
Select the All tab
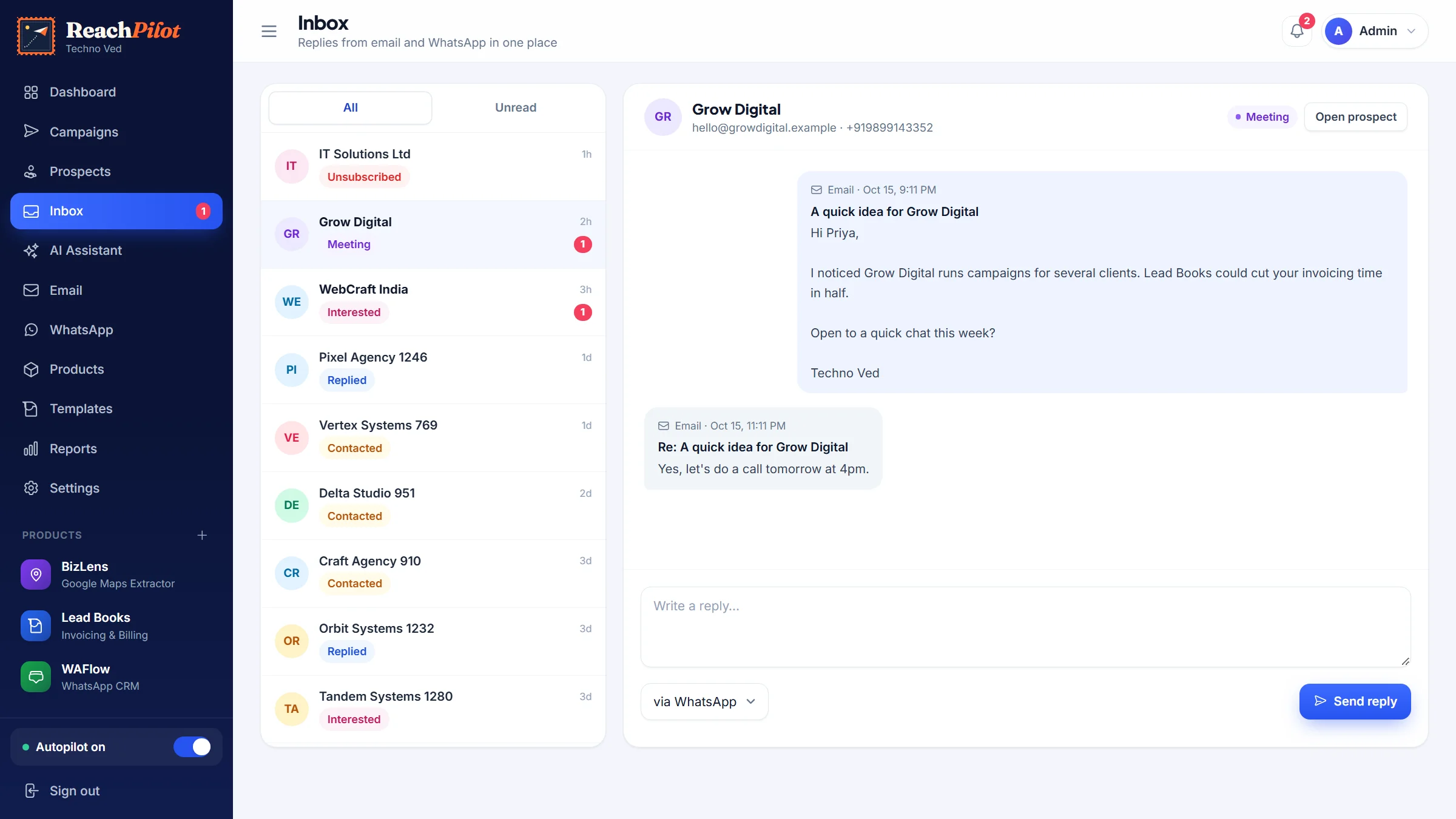(350, 107)
